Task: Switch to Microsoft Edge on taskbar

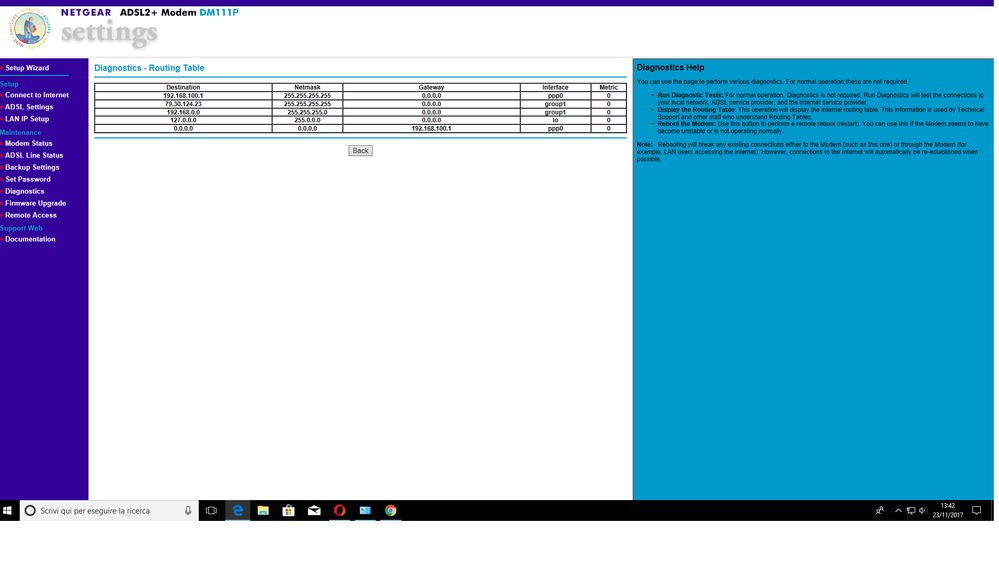Action: 238,510
